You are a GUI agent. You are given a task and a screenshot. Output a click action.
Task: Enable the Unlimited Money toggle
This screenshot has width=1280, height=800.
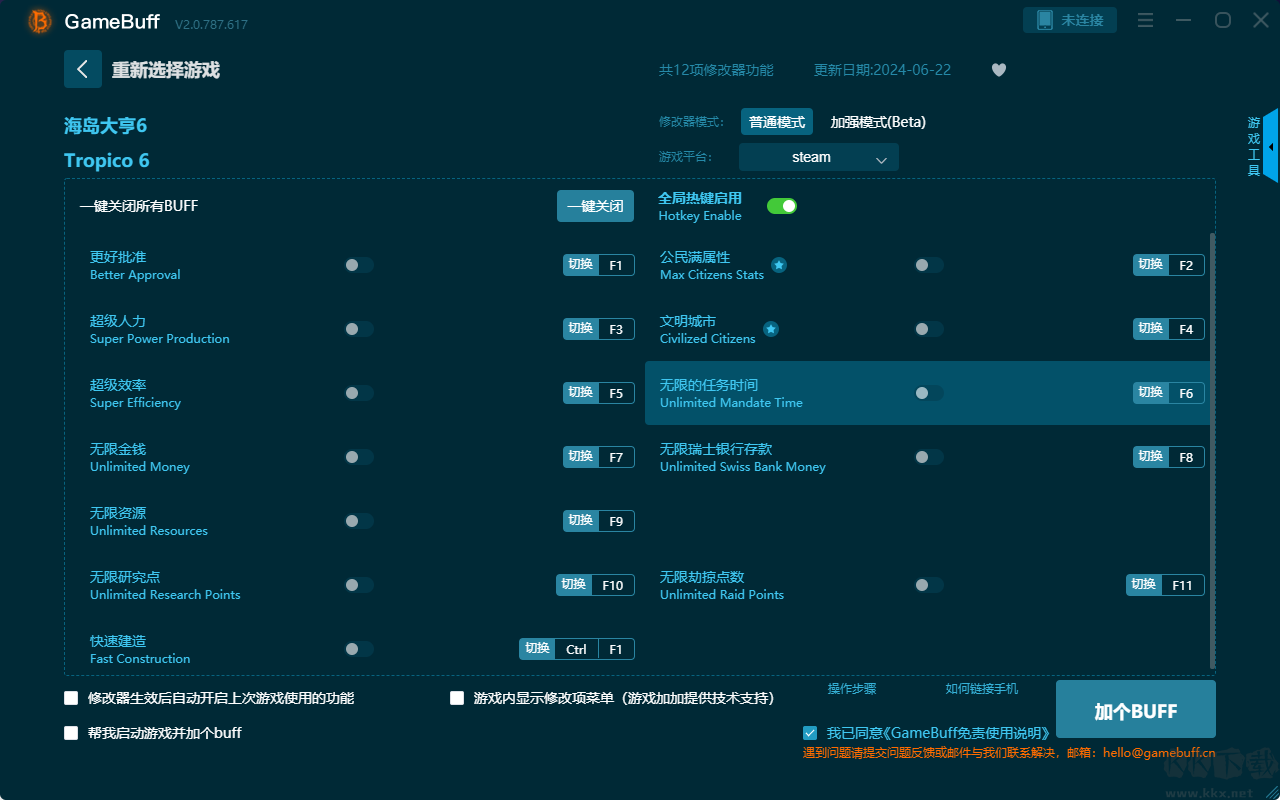coord(359,457)
